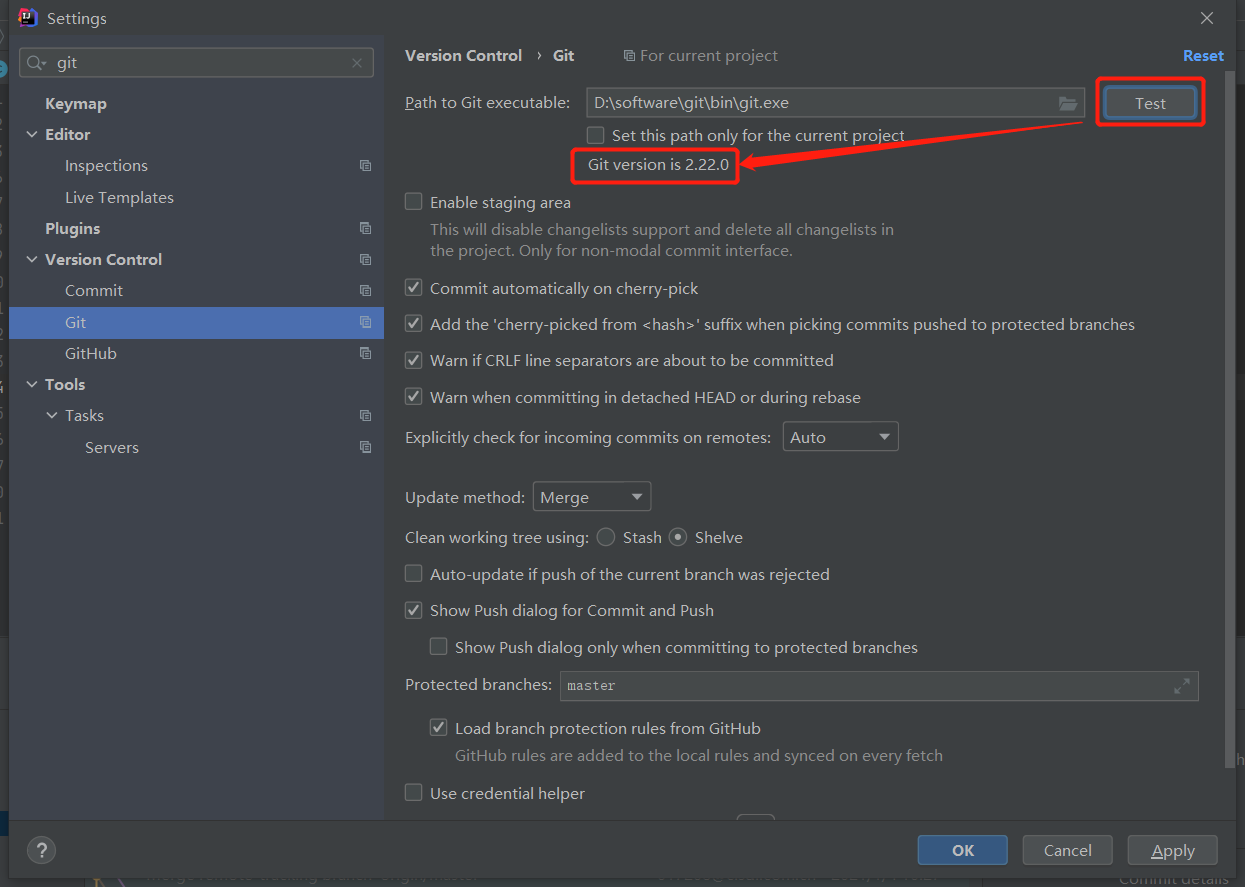The image size is (1245, 887).
Task: Click the settings search field containing 'git'
Action: (197, 63)
